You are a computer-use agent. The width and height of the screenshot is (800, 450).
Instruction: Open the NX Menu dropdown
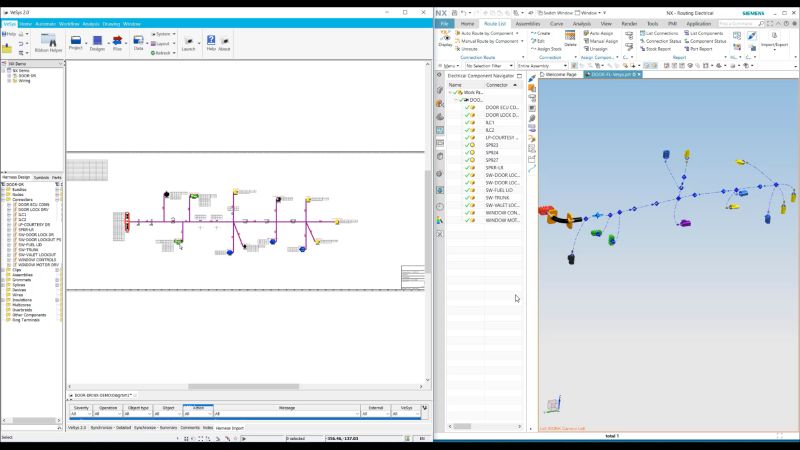point(449,66)
